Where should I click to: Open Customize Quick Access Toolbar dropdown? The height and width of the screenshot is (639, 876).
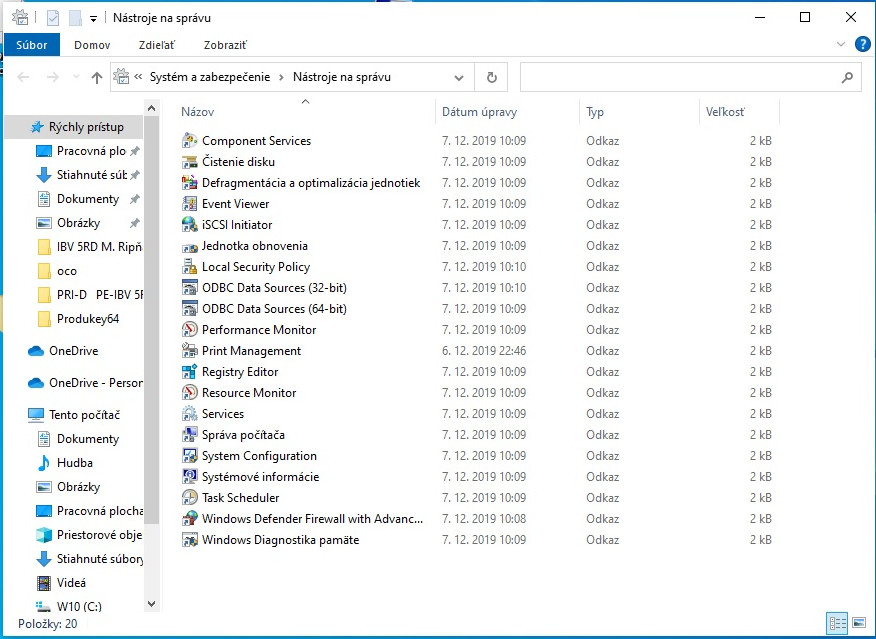(93, 18)
